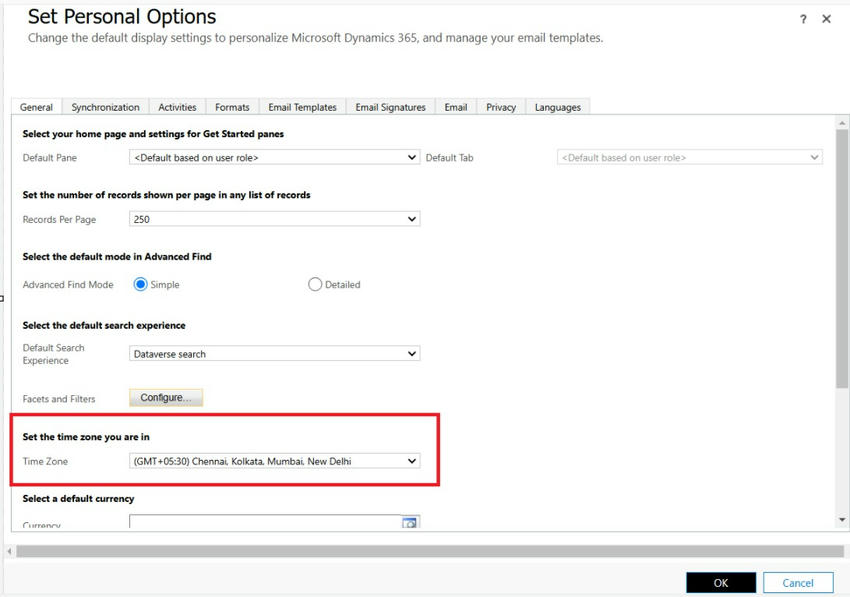Click the Configure button for facets
This screenshot has height=597, width=850.
pos(166,398)
